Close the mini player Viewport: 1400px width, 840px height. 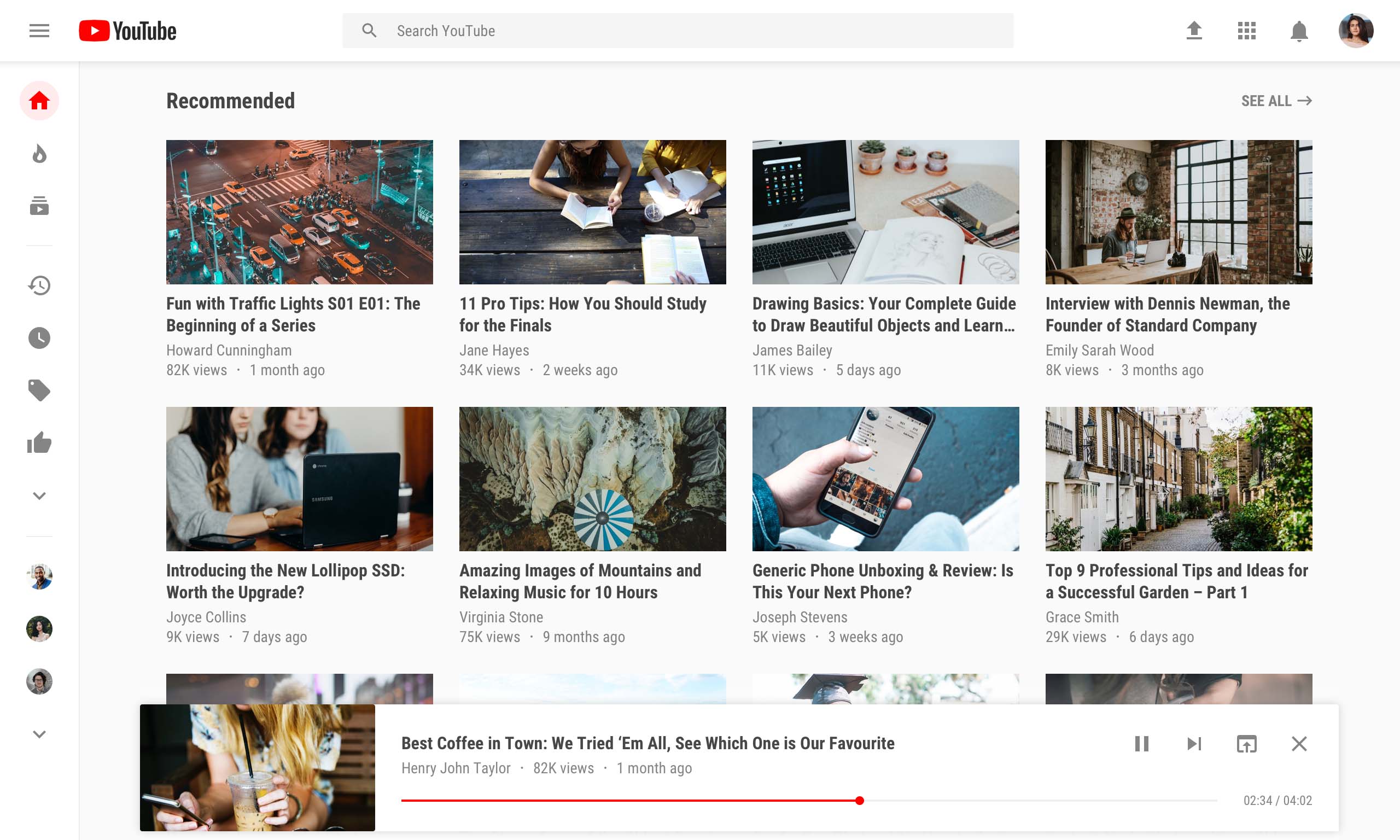[x=1299, y=743]
